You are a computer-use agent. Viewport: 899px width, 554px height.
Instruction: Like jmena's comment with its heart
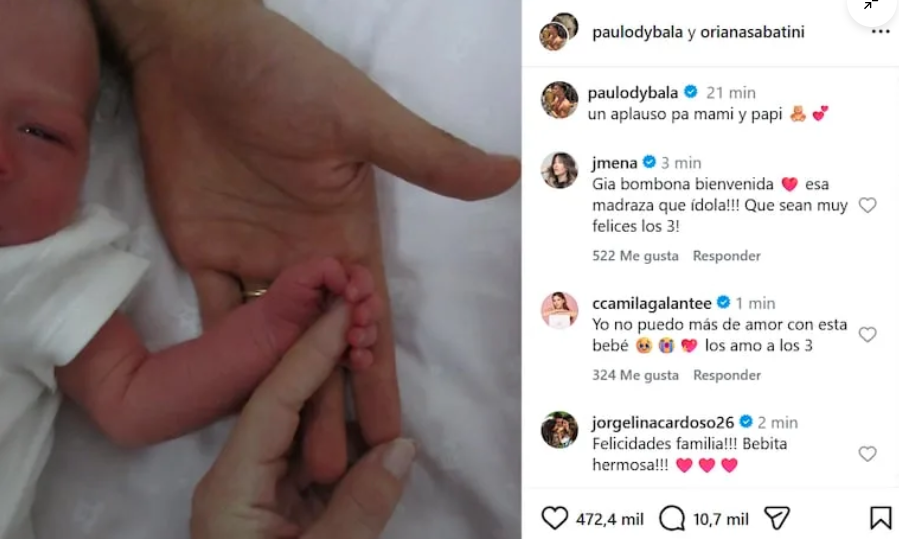point(867,205)
